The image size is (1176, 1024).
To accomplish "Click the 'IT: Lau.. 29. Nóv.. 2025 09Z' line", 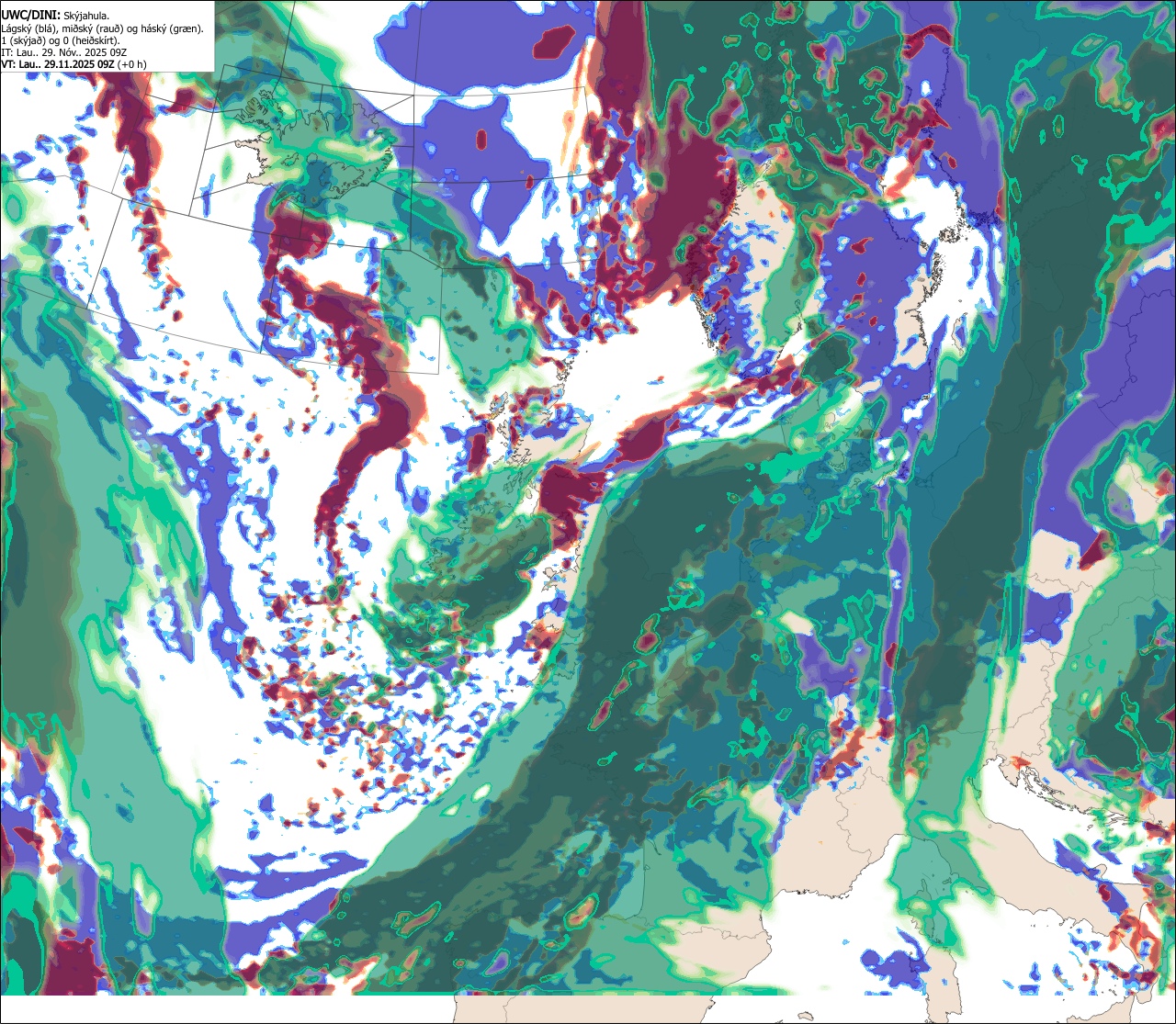I will [x=64, y=52].
